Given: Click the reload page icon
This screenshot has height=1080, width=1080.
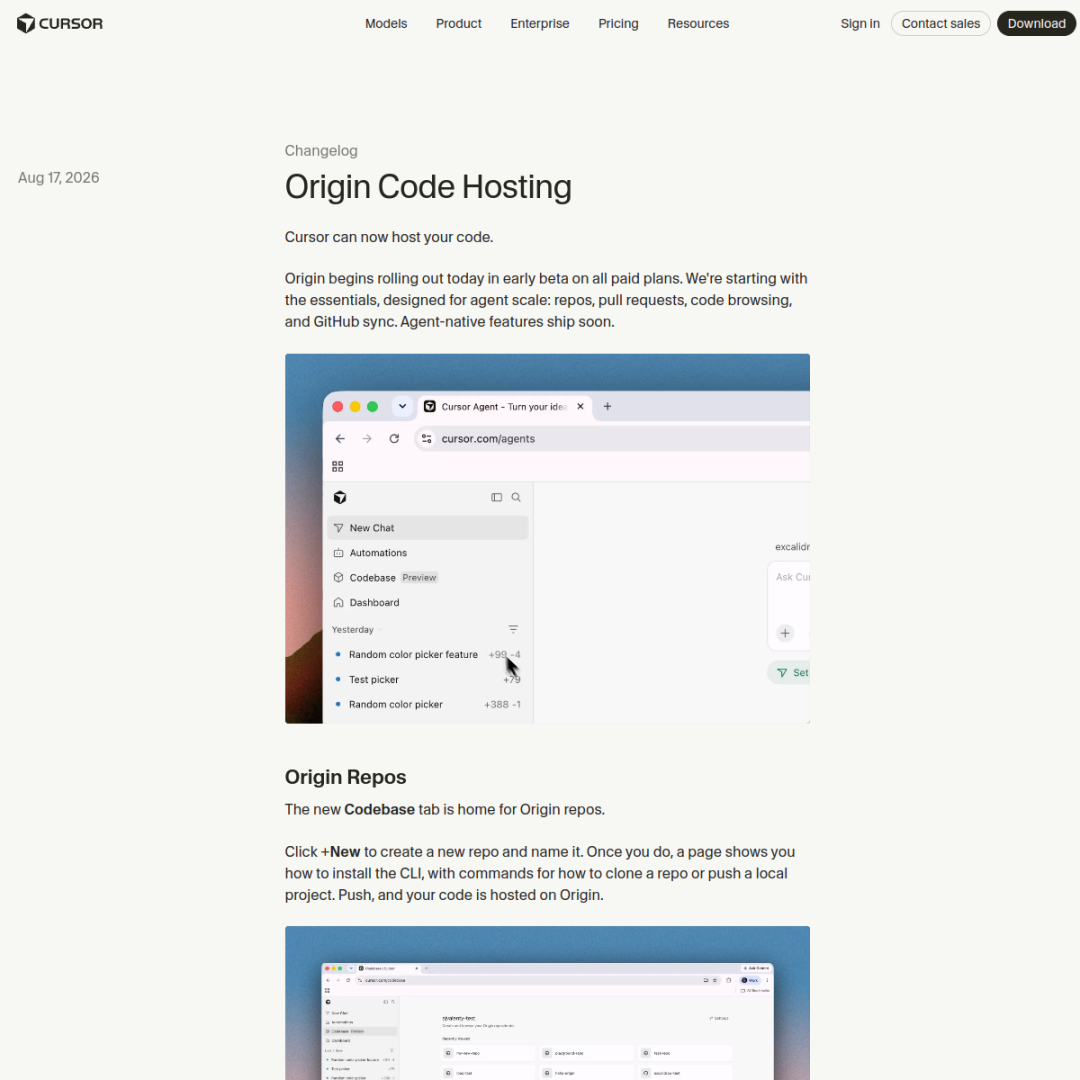Looking at the screenshot, I should coord(394,439).
